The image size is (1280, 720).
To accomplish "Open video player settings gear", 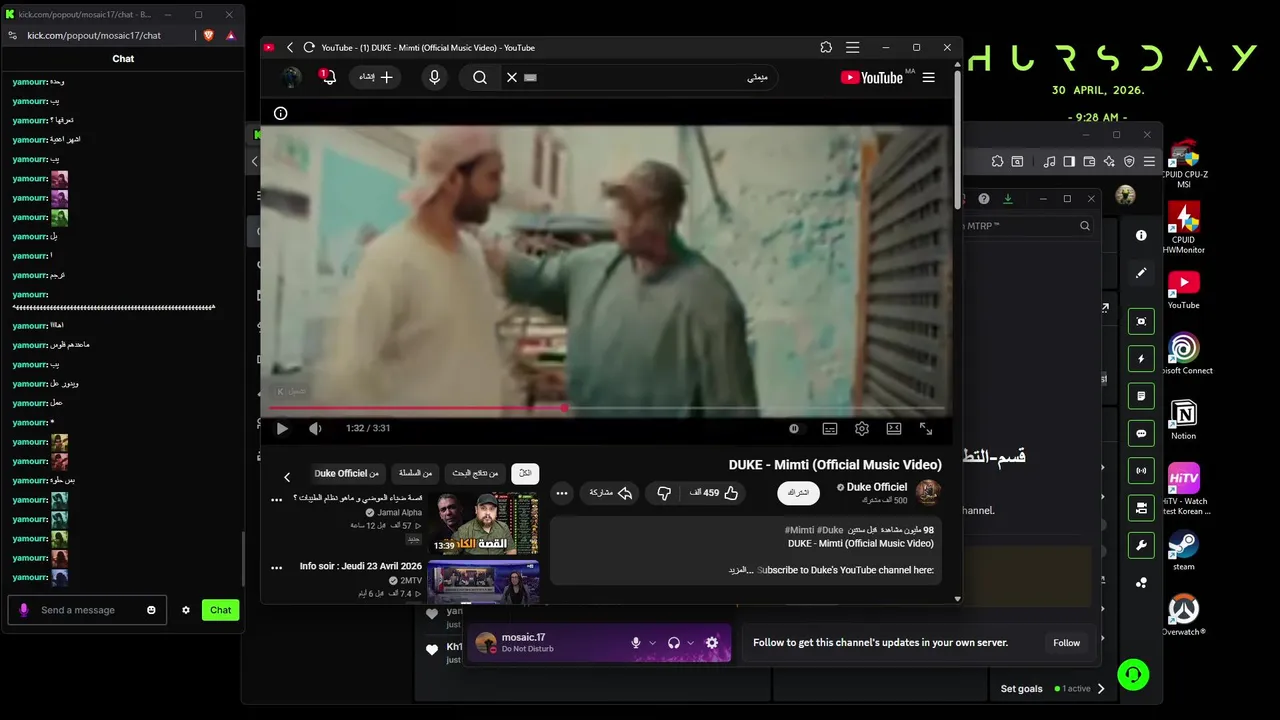I will pos(862,429).
